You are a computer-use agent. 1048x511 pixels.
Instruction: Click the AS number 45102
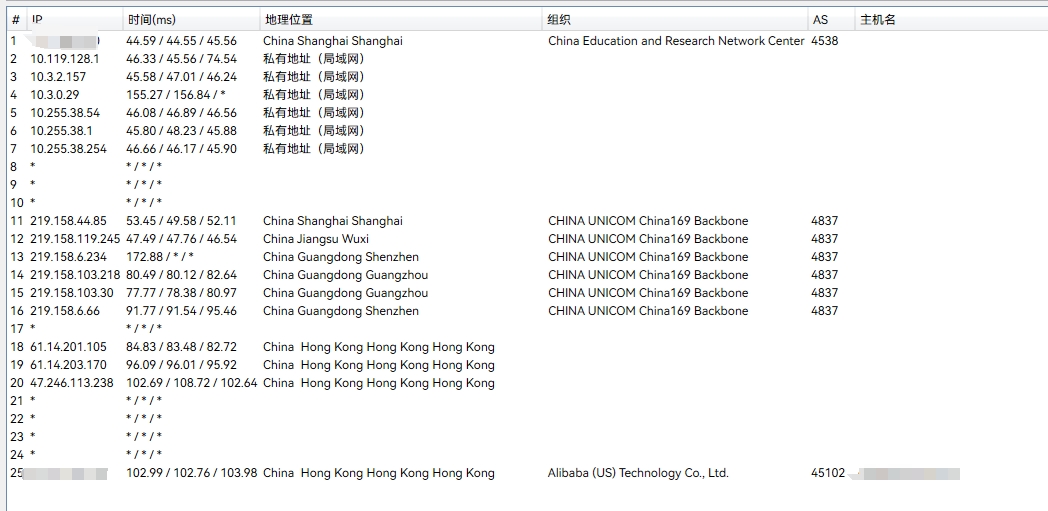827,473
